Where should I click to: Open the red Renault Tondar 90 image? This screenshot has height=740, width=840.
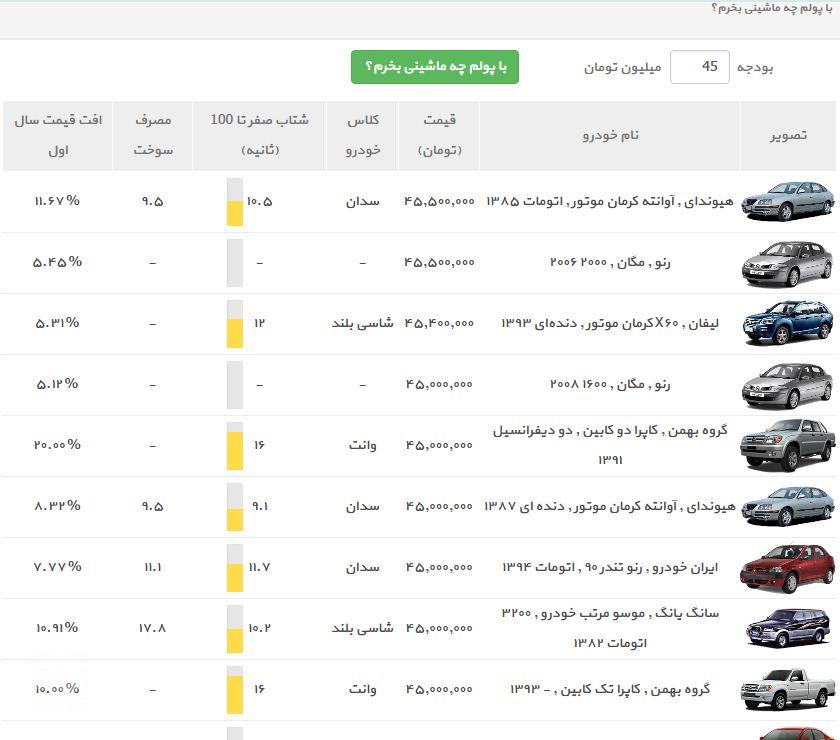pyautogui.click(x=787, y=568)
